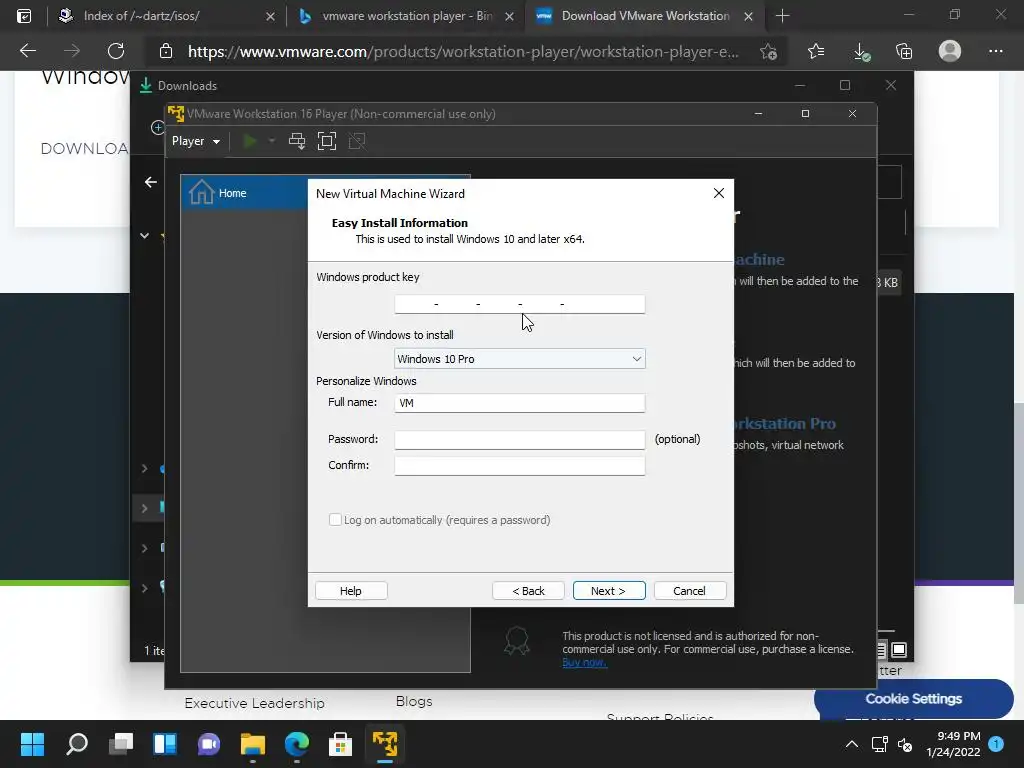Click the Enter full screen mode icon
Image resolution: width=1024 pixels, height=768 pixels.
[x=327, y=141]
